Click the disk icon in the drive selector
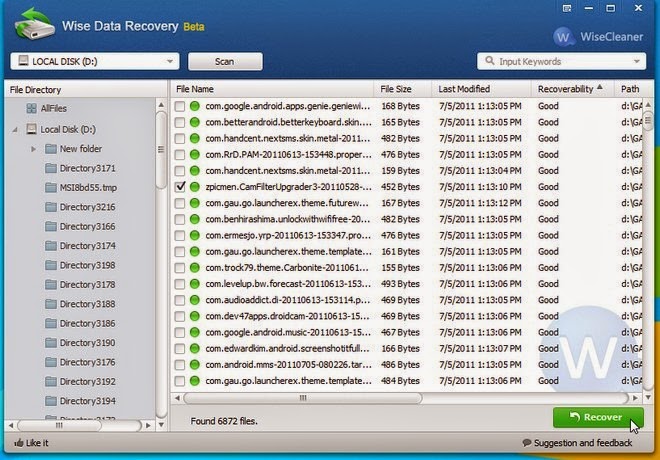Screen dimensions: 660x460 click(24, 61)
